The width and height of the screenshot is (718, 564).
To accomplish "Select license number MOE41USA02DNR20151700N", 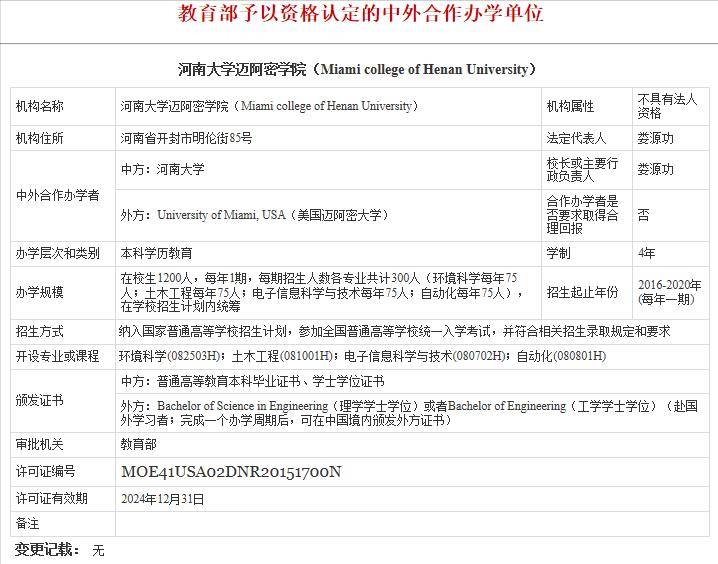I will click(231, 472).
